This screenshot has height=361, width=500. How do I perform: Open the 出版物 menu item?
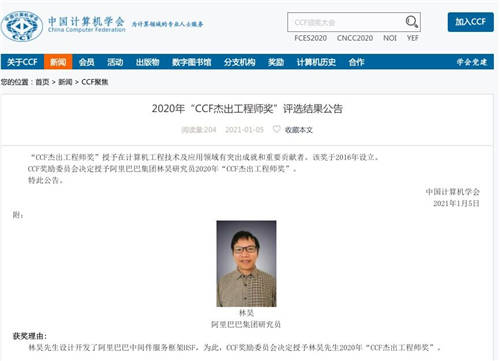[148, 62]
